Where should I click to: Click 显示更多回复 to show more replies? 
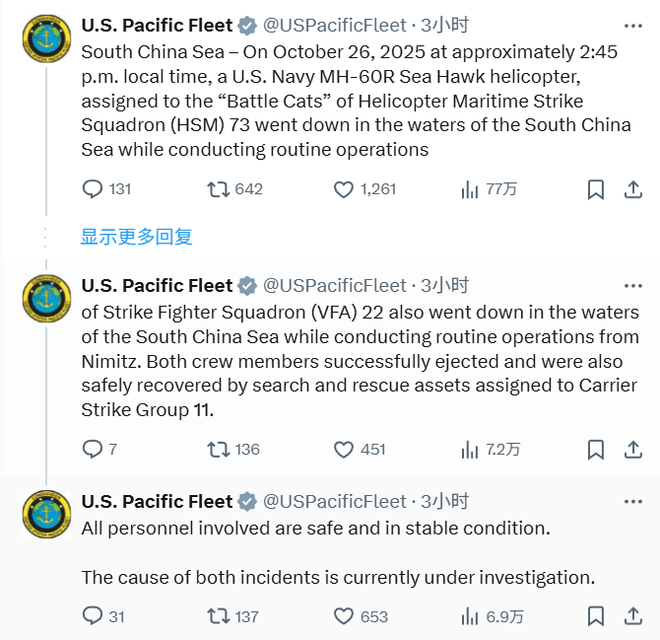pos(137,237)
